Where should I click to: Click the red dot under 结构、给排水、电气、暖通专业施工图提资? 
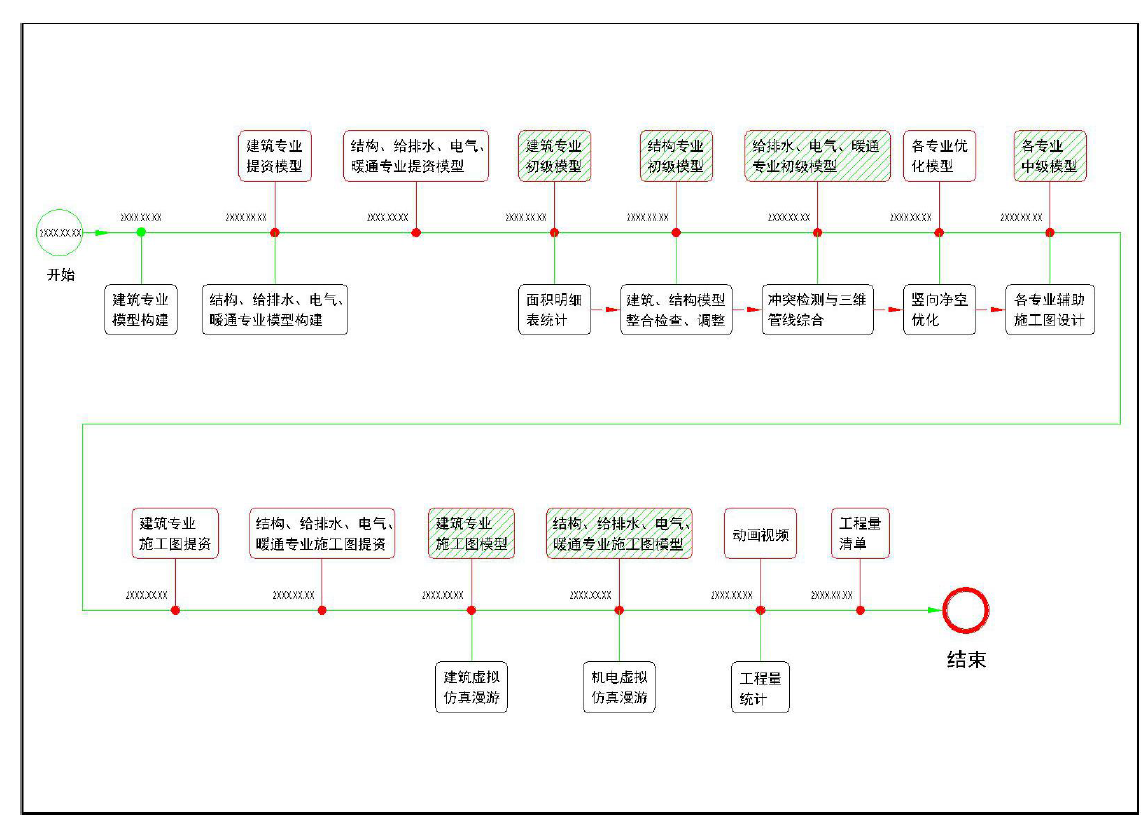point(322,610)
